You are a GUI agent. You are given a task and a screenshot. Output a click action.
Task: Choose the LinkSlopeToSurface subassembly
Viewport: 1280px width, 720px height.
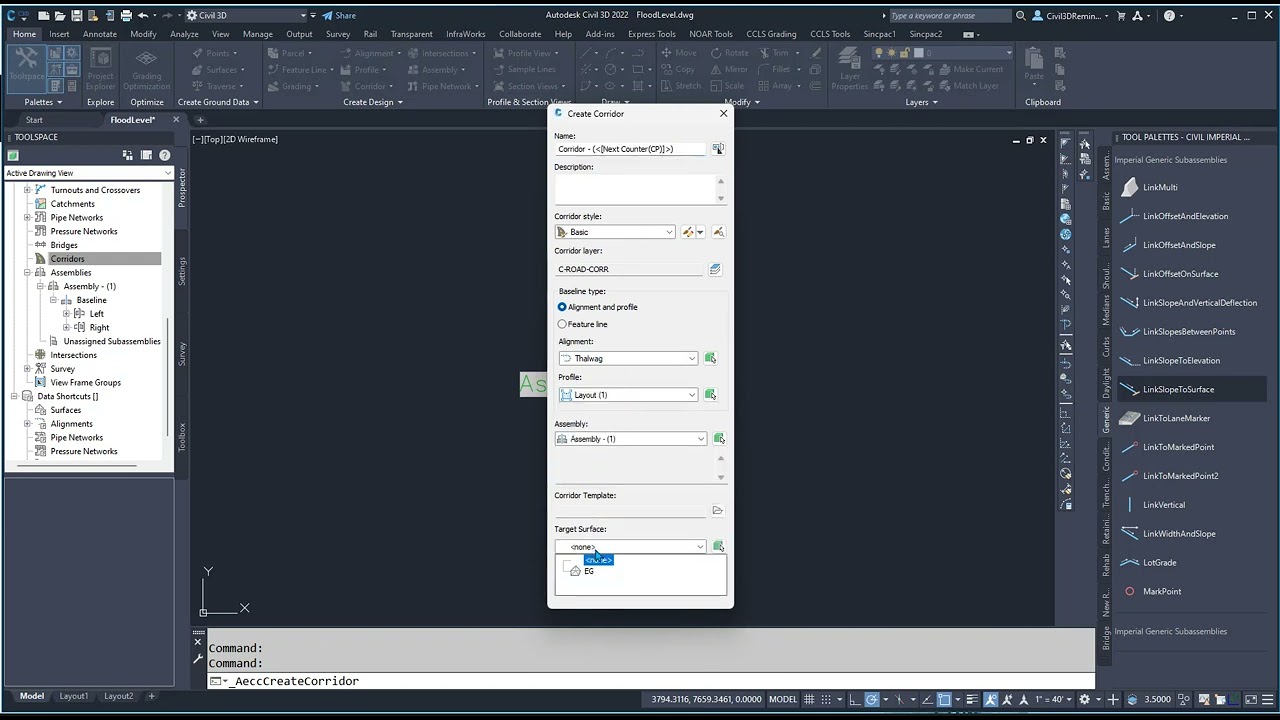[1178, 389]
